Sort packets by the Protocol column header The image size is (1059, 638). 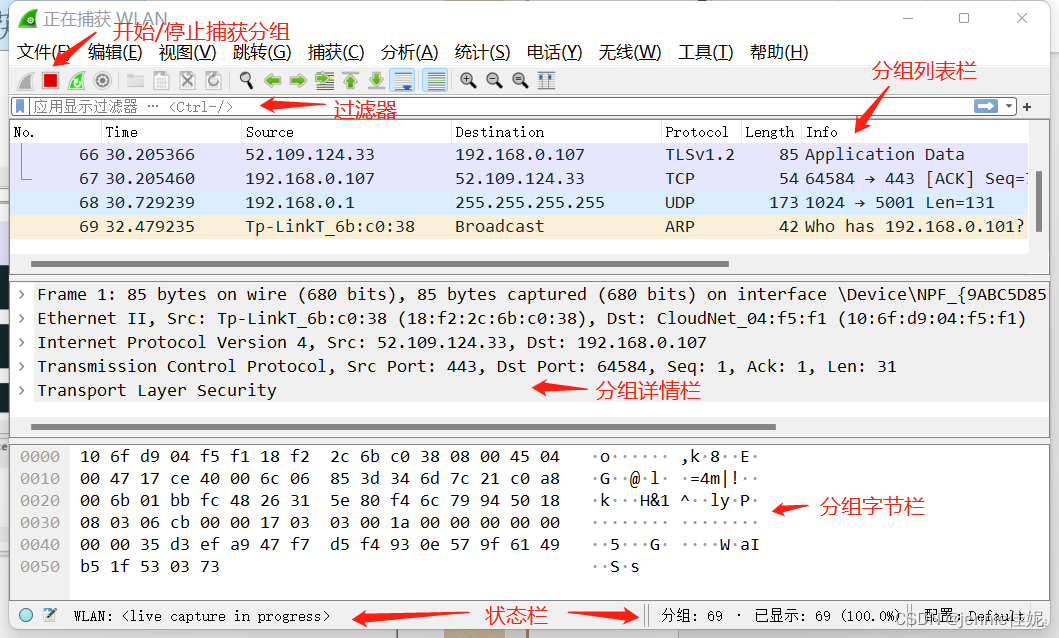(x=701, y=132)
